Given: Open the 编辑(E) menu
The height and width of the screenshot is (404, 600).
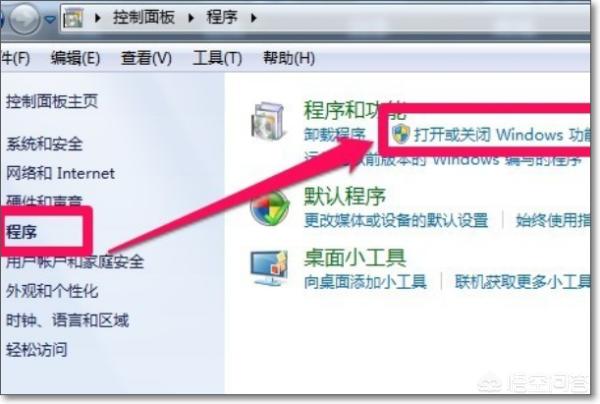Looking at the screenshot, I should 75,58.
